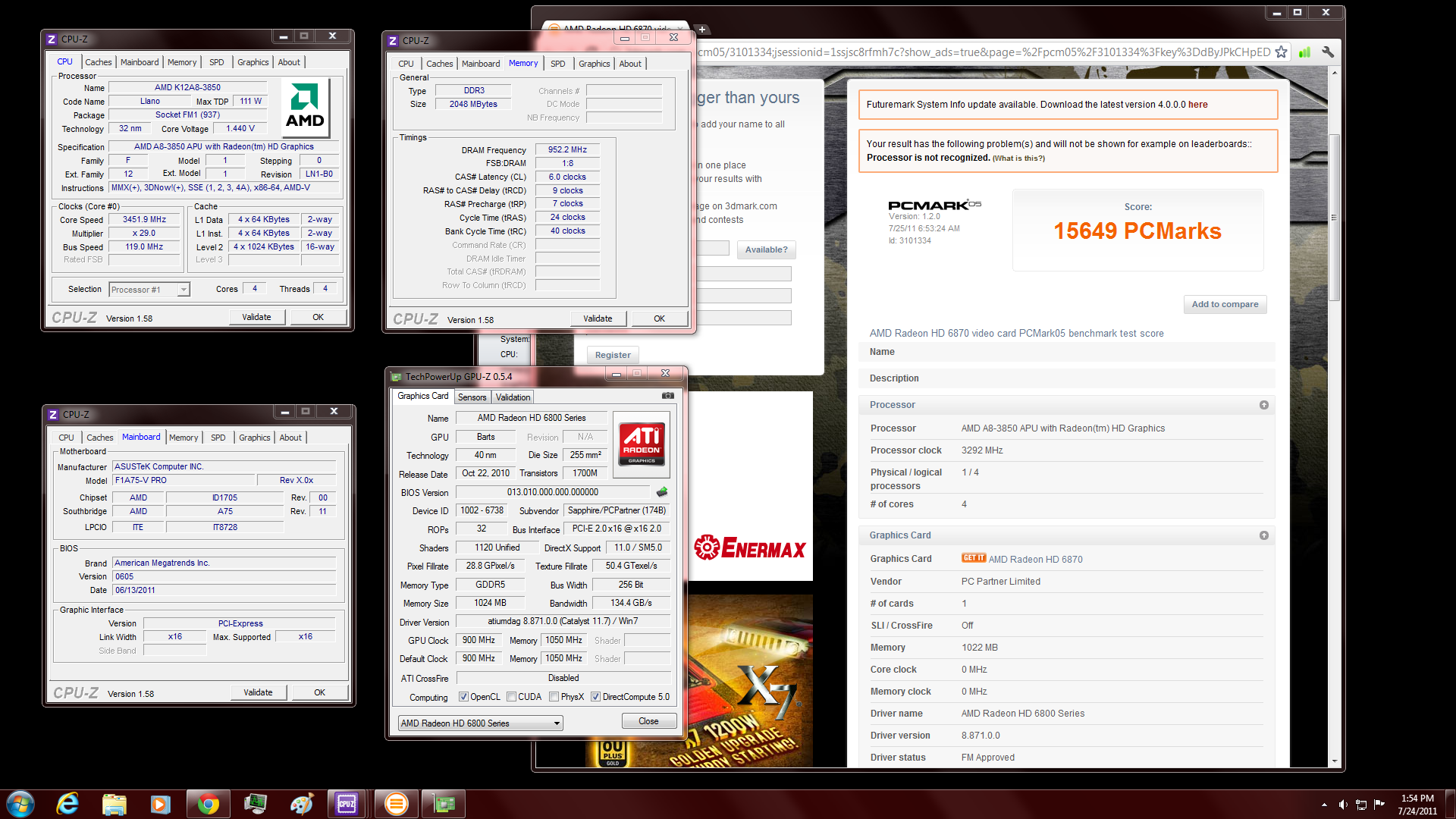Click the Enermax advertisement banner
The image size is (1456, 819).
(750, 548)
